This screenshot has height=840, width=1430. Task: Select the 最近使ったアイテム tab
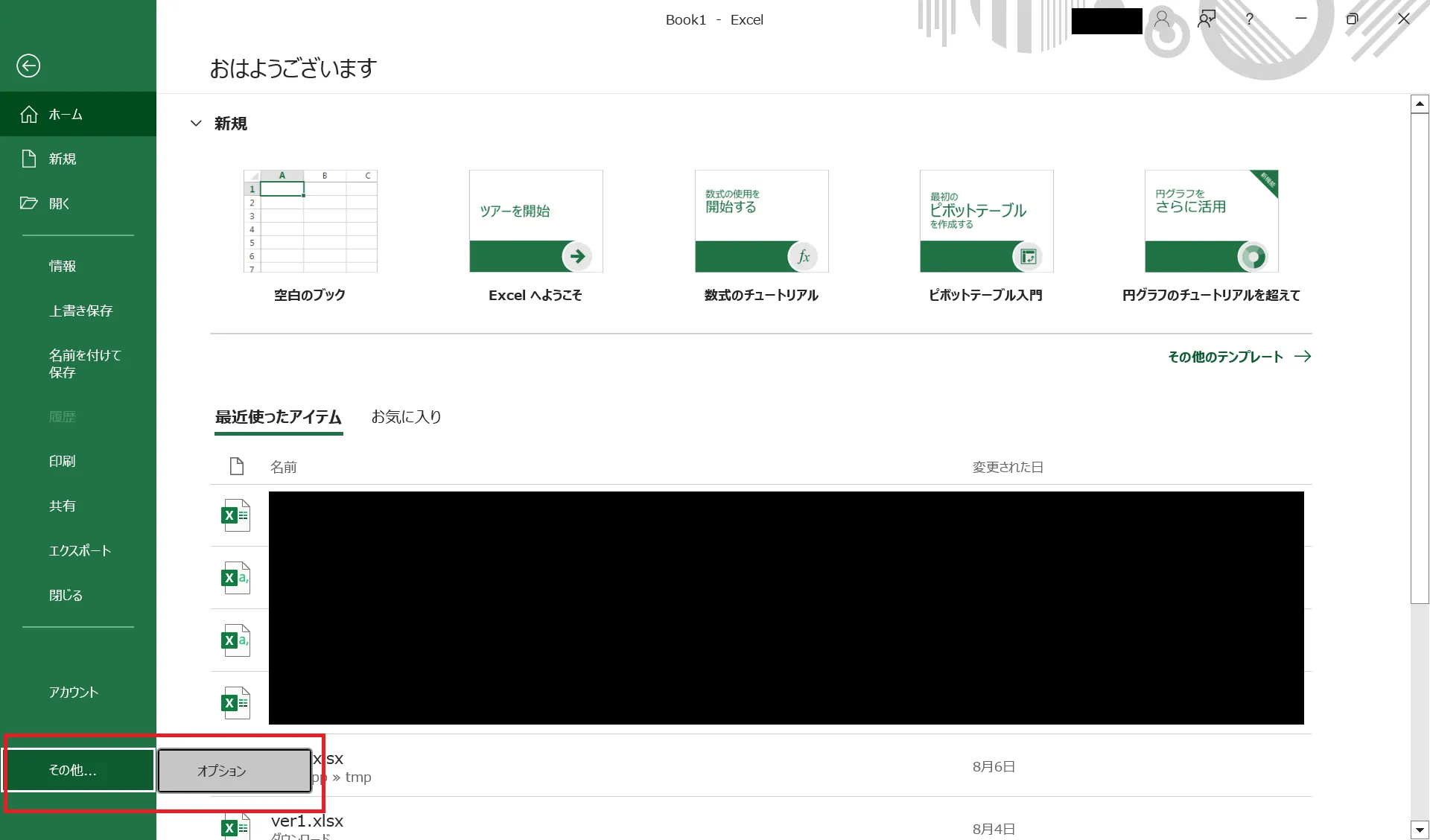[278, 417]
